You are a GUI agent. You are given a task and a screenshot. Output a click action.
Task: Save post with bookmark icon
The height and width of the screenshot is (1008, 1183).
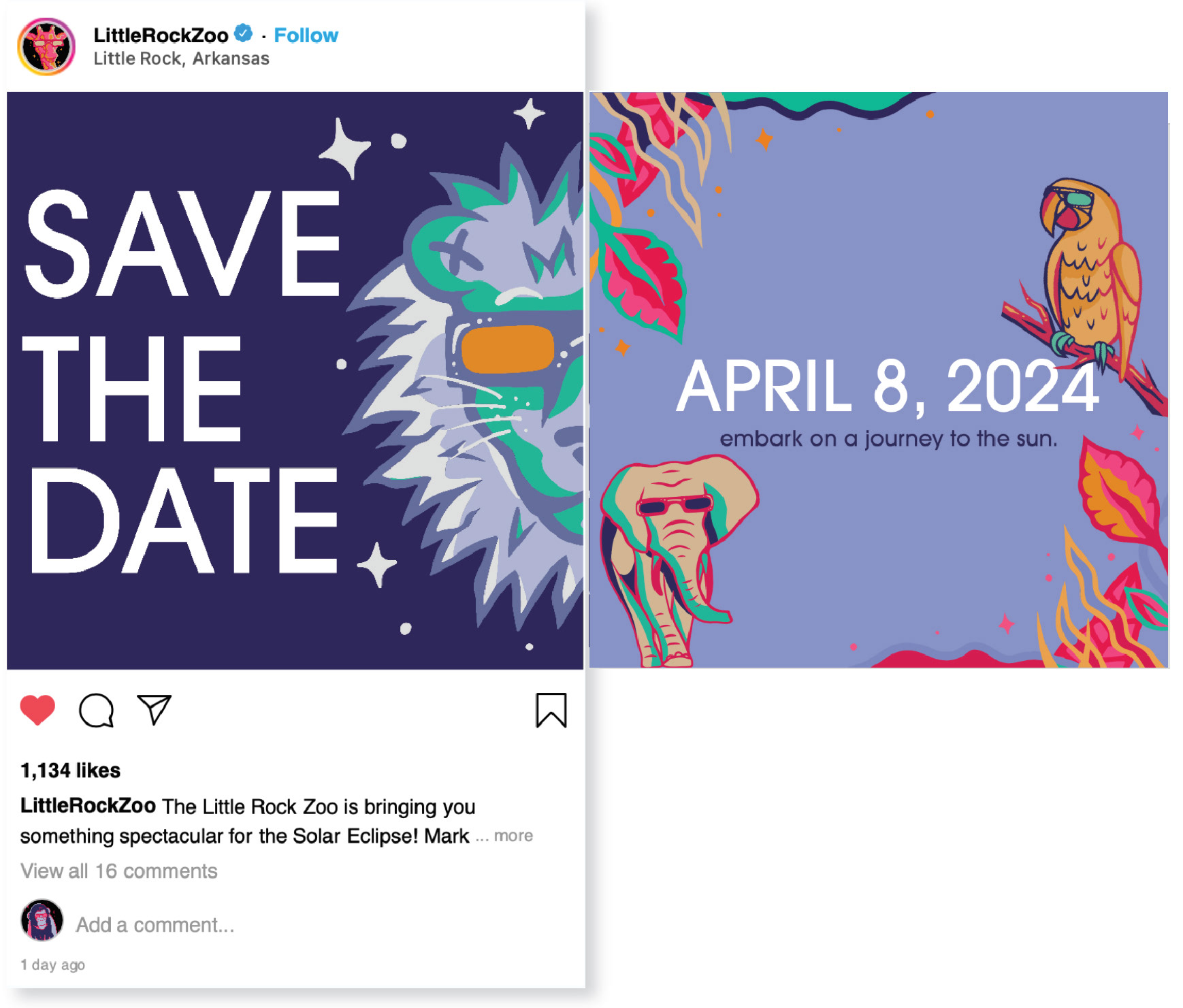[x=551, y=710]
